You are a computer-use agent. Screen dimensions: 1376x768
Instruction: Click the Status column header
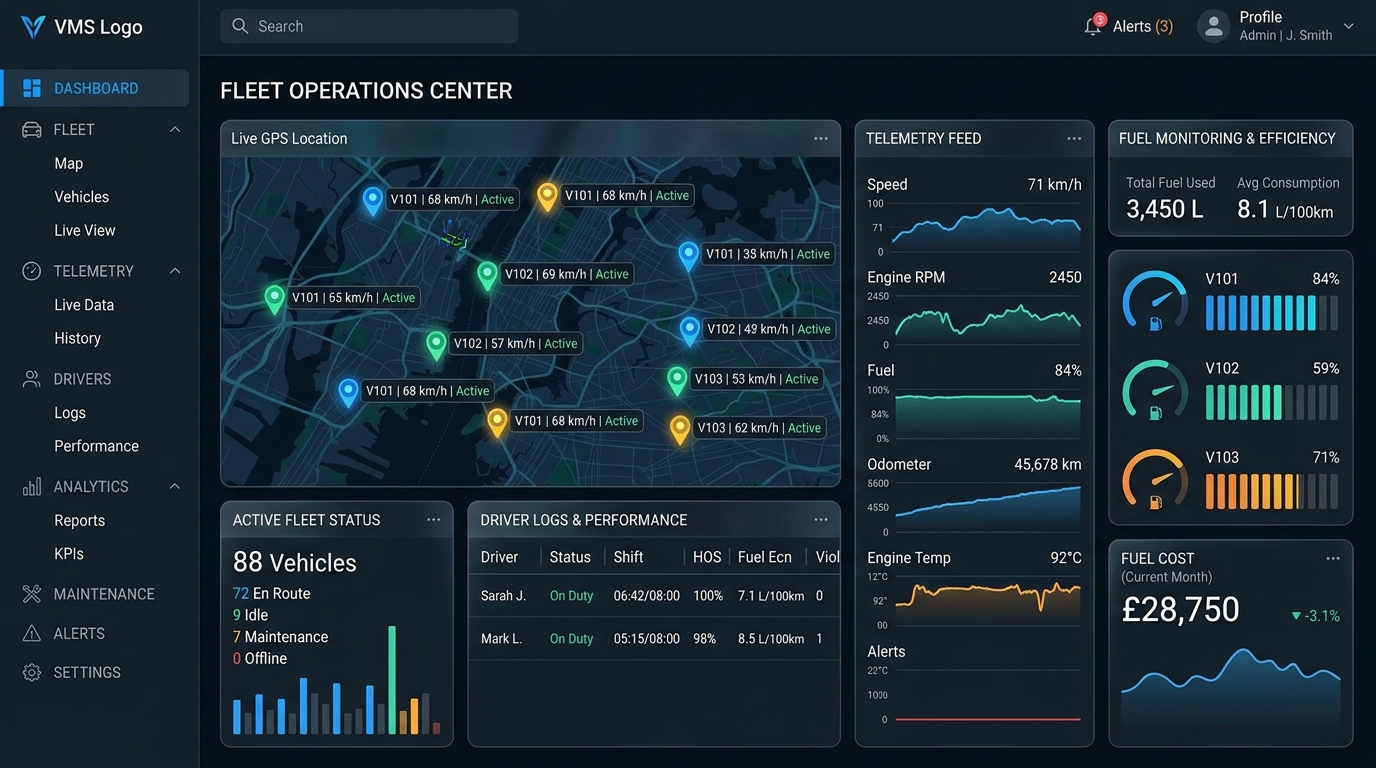[x=570, y=557]
